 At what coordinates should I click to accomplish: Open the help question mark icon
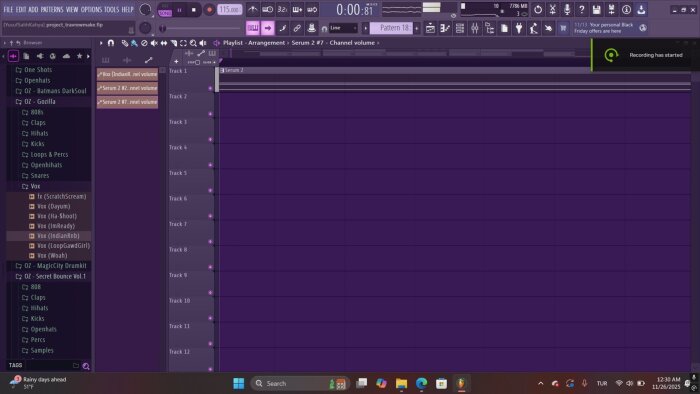[582, 9]
